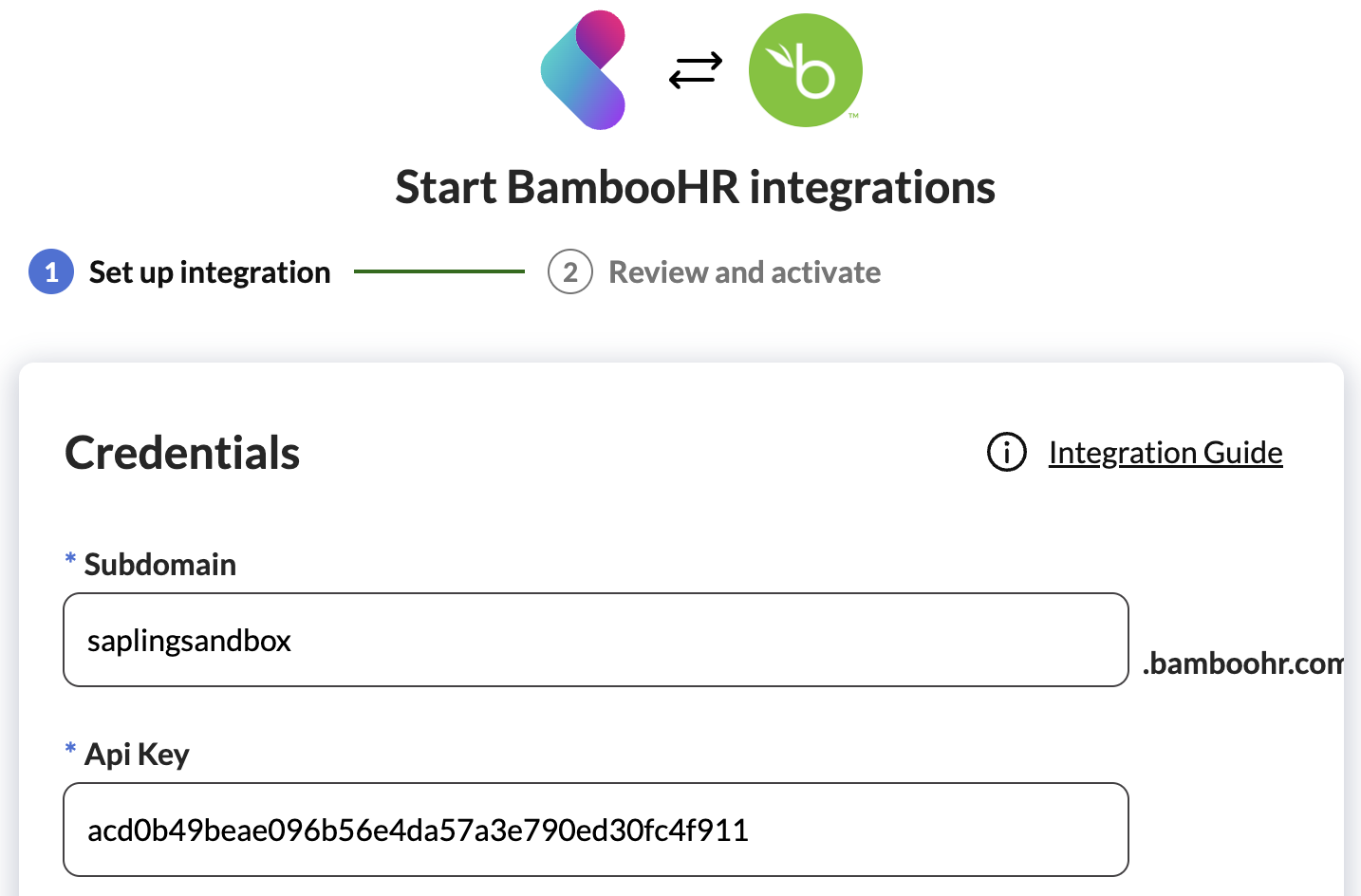Click the asterisk next to Subdomain label
Image resolution: width=1361 pixels, height=896 pixels.
point(69,559)
